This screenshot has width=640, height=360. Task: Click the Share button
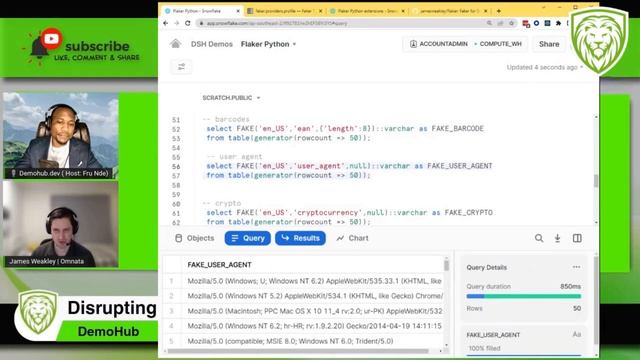point(549,44)
